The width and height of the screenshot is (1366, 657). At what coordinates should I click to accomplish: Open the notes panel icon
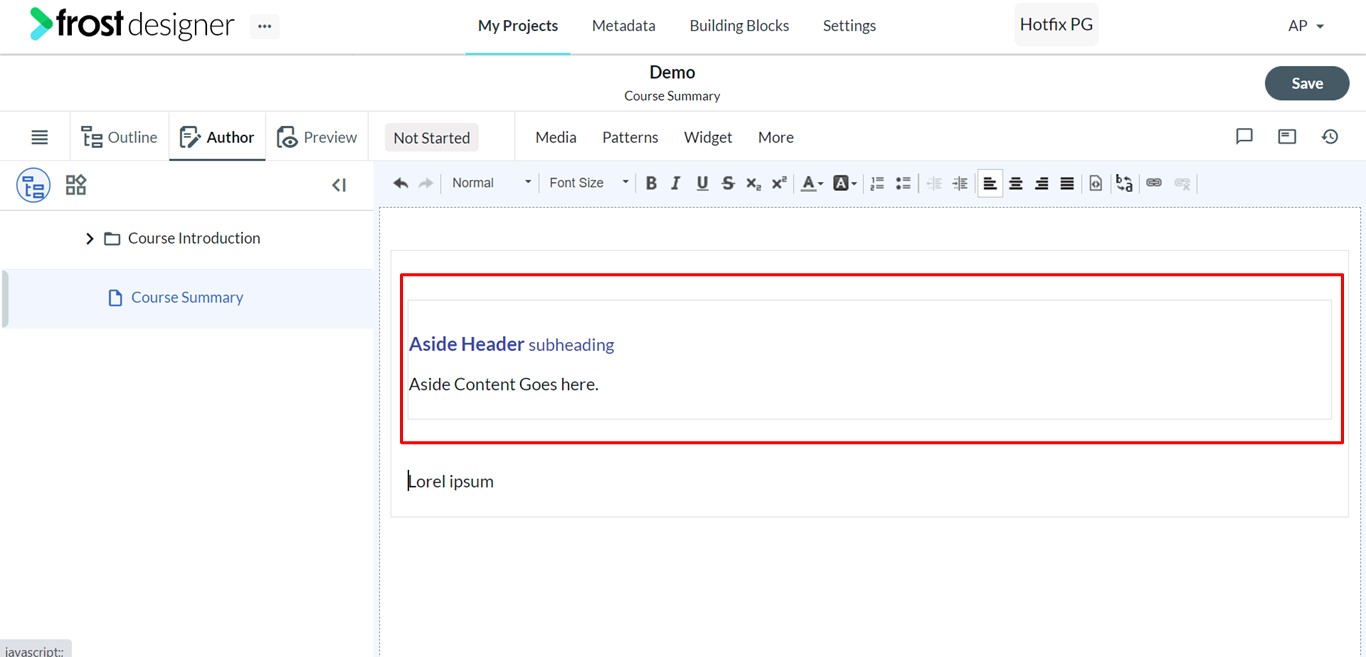[x=1287, y=137]
